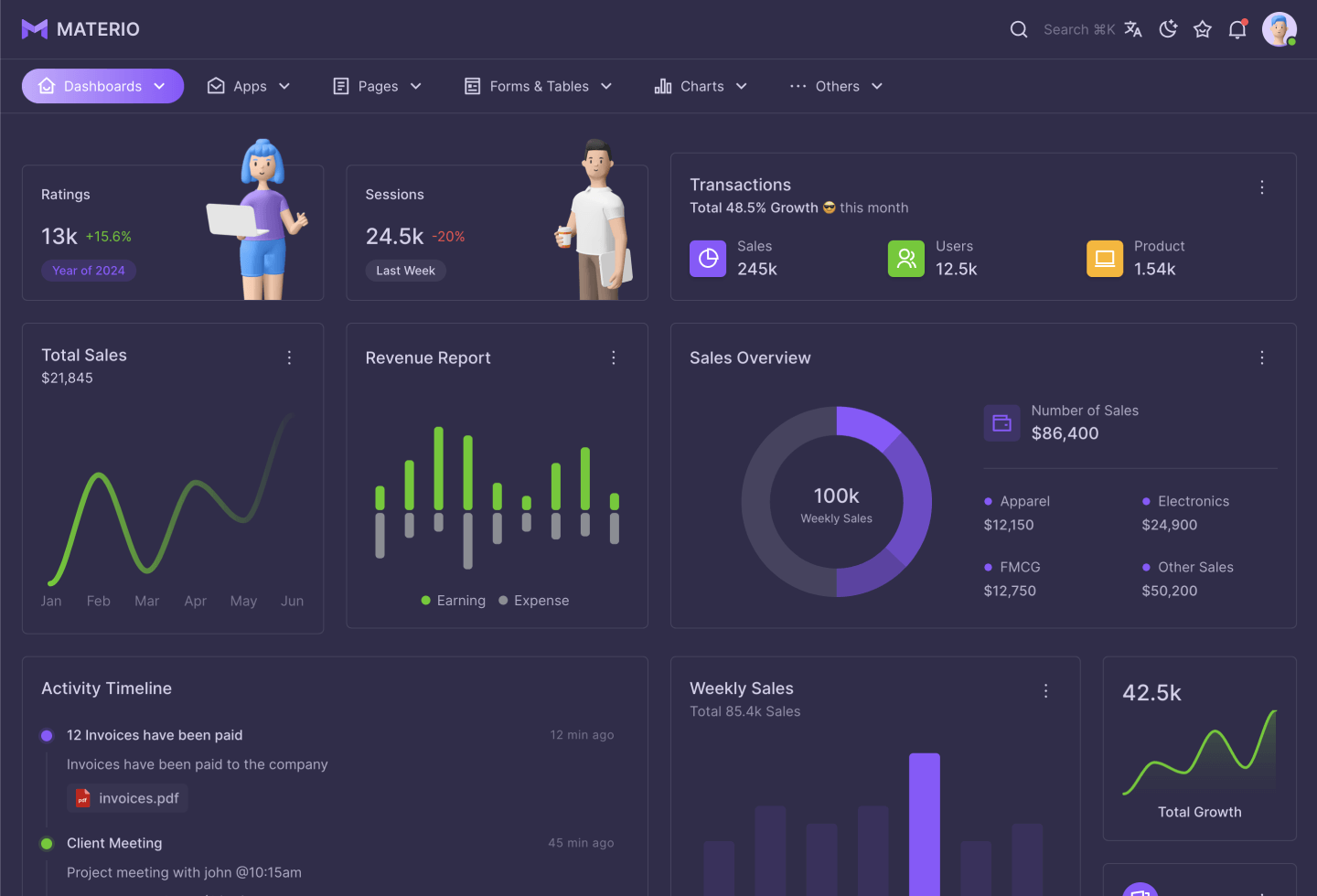
Task: Click the Sales pie chart icon
Action: (x=708, y=259)
